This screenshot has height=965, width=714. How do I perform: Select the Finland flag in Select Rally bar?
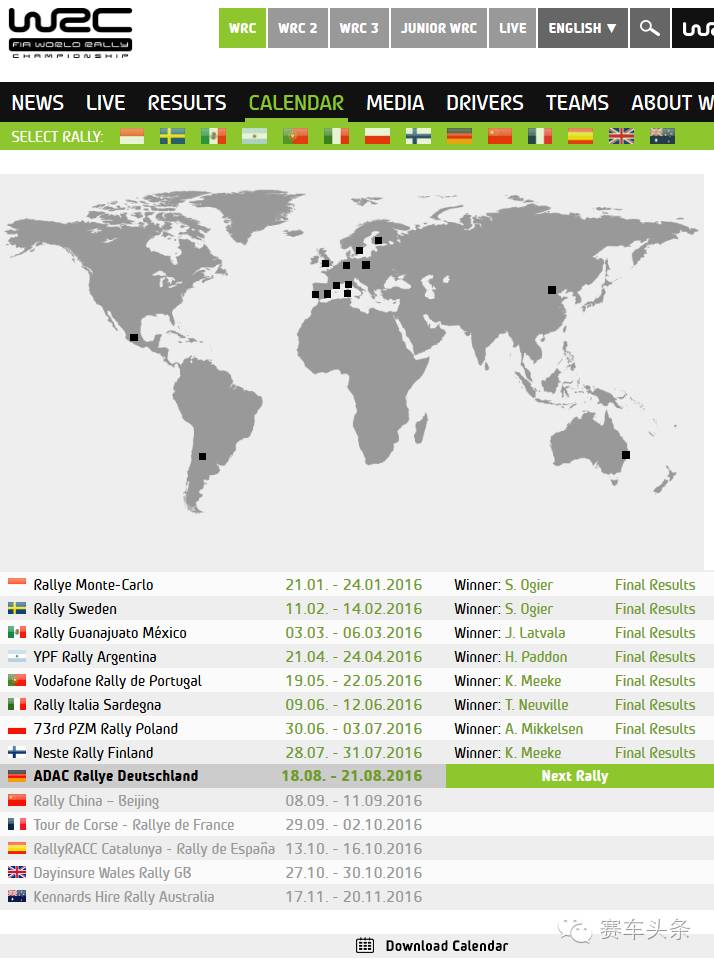pos(418,136)
